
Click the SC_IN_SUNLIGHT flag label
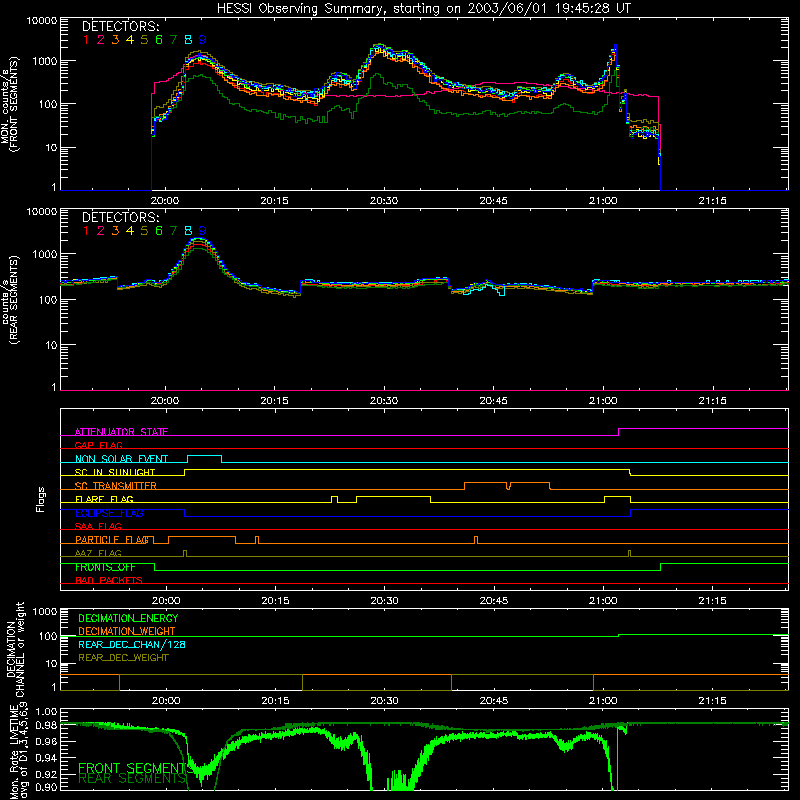tap(115, 472)
